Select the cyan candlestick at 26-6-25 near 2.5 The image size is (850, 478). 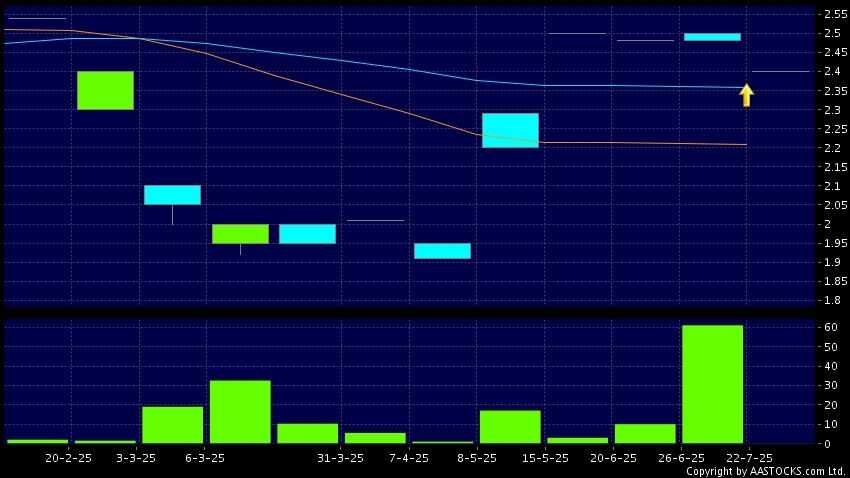coord(712,37)
